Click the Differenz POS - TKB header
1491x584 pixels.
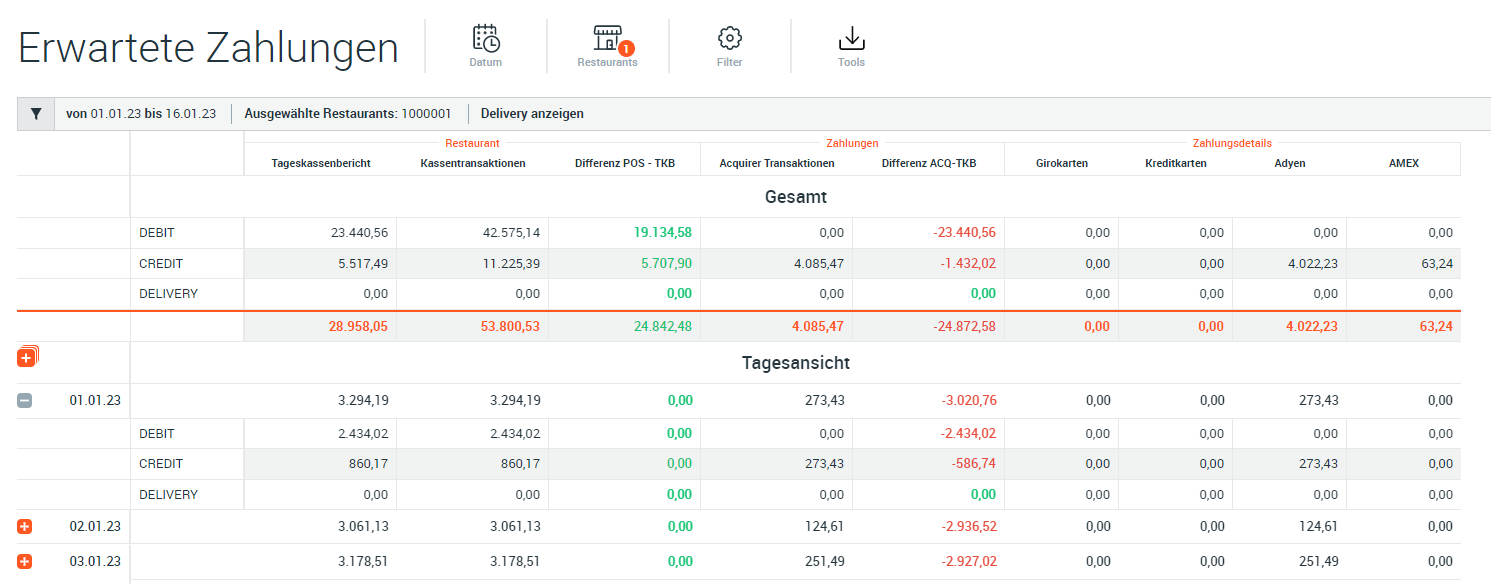click(625, 163)
